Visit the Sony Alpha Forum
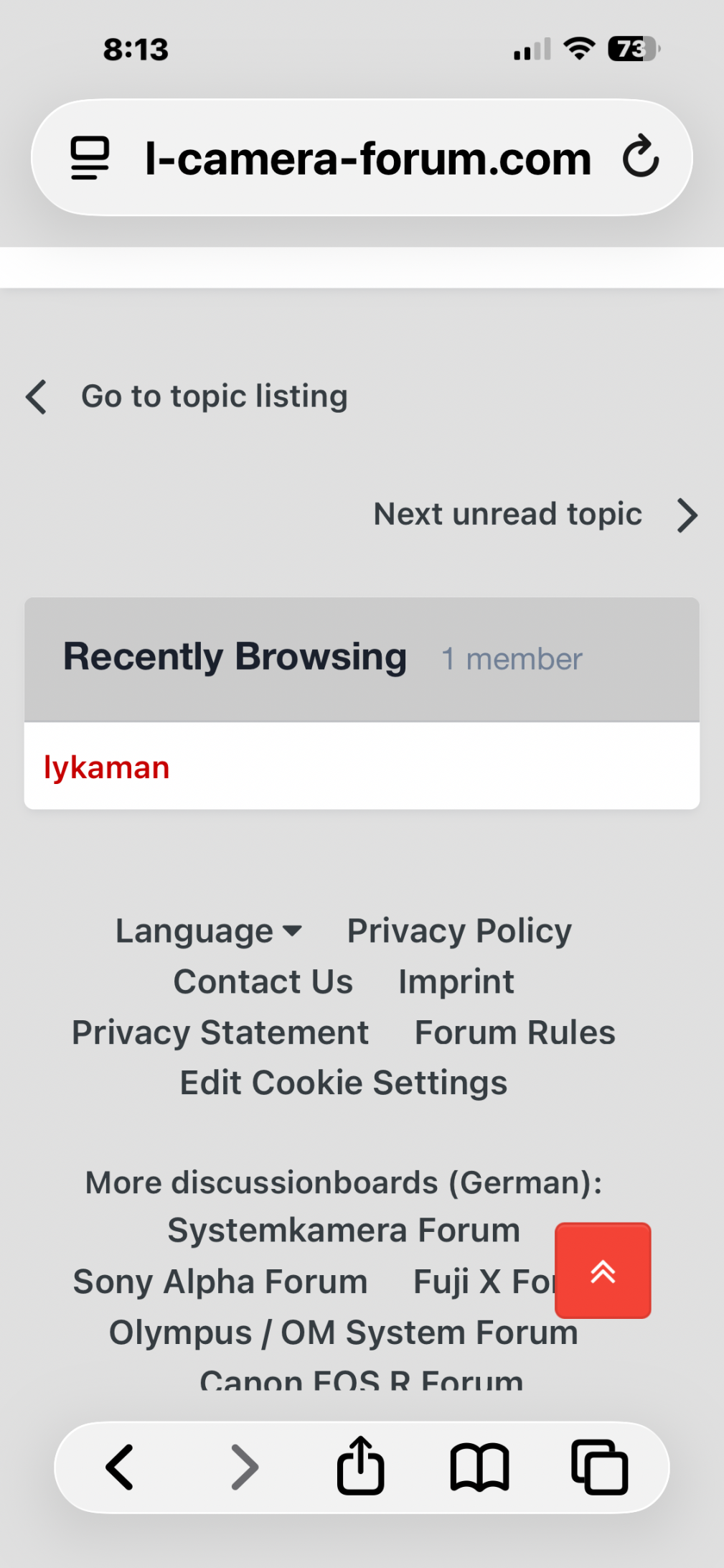The width and height of the screenshot is (724, 1568). (x=220, y=1282)
